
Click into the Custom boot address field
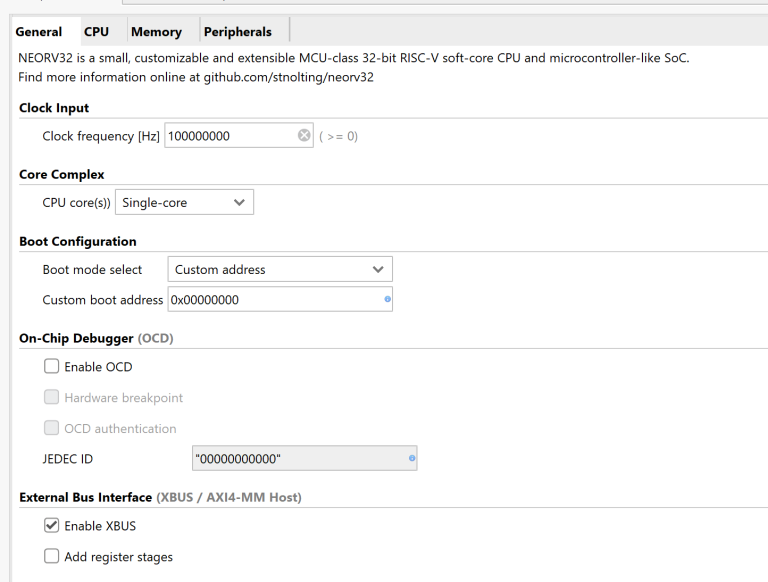tap(270, 300)
